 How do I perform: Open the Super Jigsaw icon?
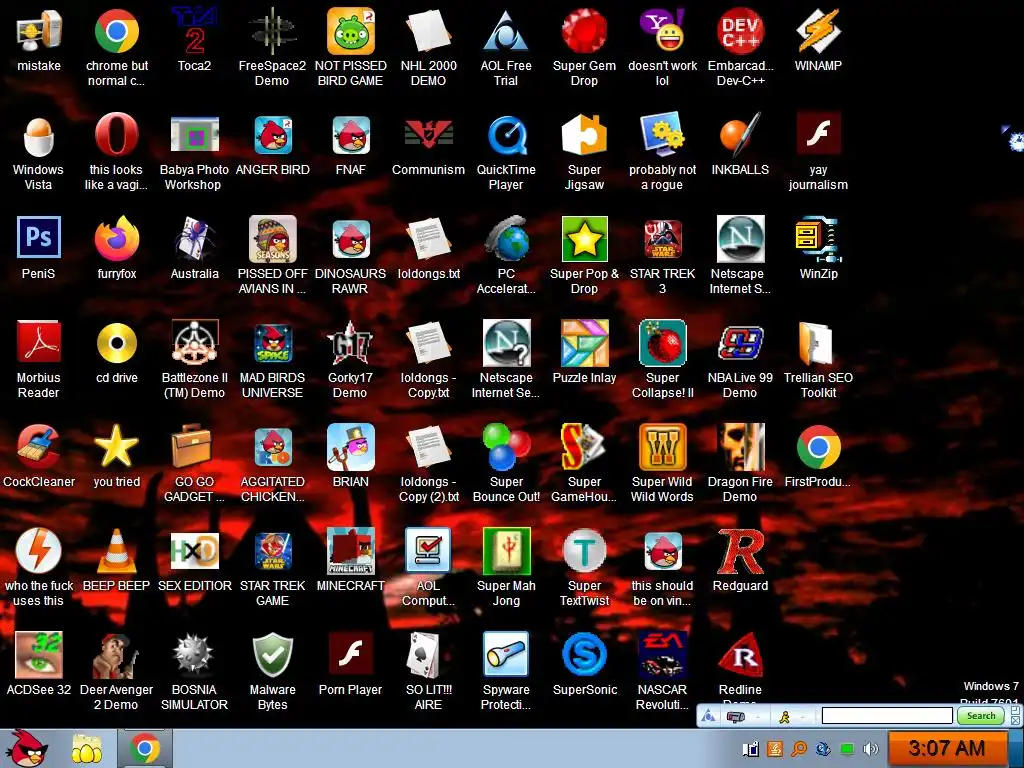584,135
